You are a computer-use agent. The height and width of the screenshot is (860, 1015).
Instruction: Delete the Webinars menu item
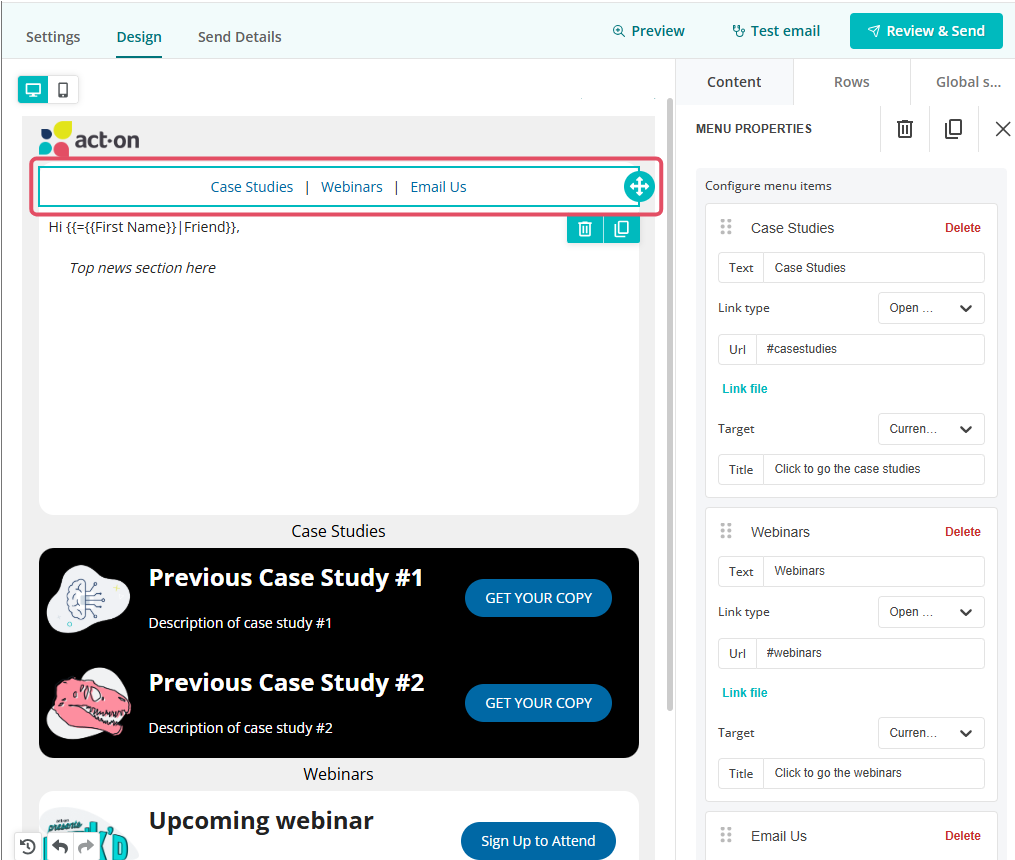pos(963,532)
